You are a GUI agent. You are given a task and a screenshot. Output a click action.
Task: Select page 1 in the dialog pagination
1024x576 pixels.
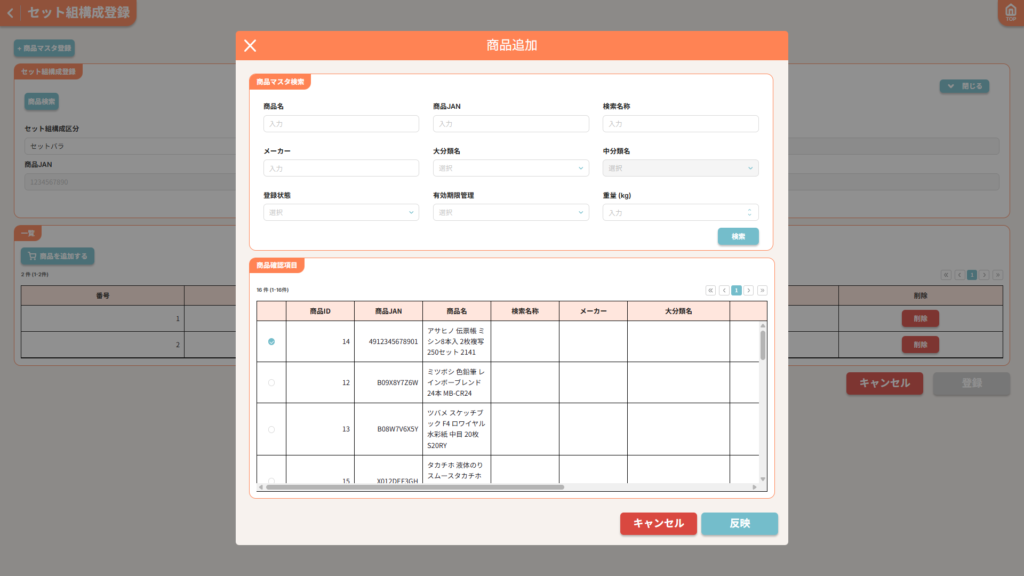click(x=736, y=290)
